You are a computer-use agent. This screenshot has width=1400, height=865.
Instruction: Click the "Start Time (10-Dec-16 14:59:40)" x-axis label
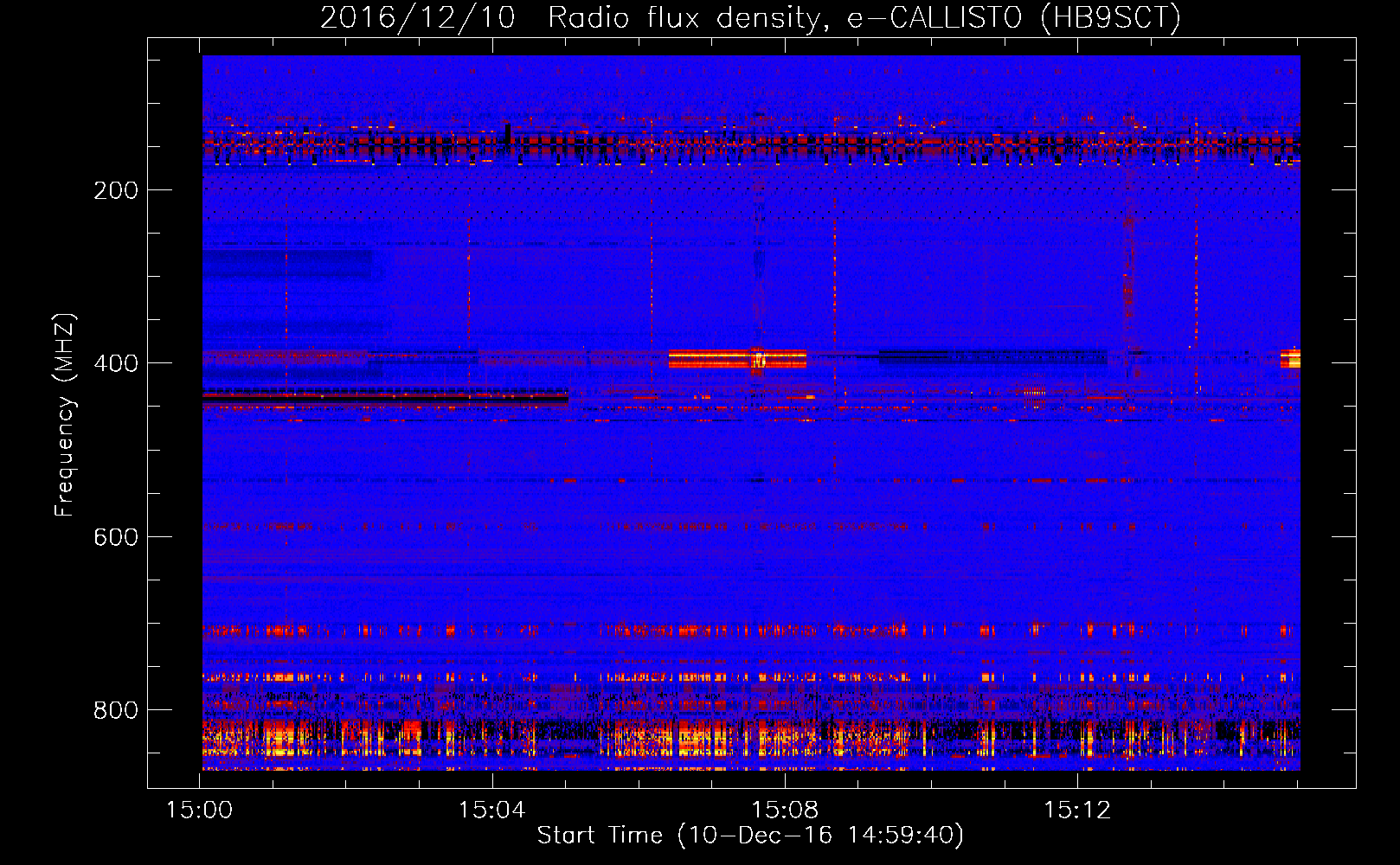pyautogui.click(x=750, y=836)
